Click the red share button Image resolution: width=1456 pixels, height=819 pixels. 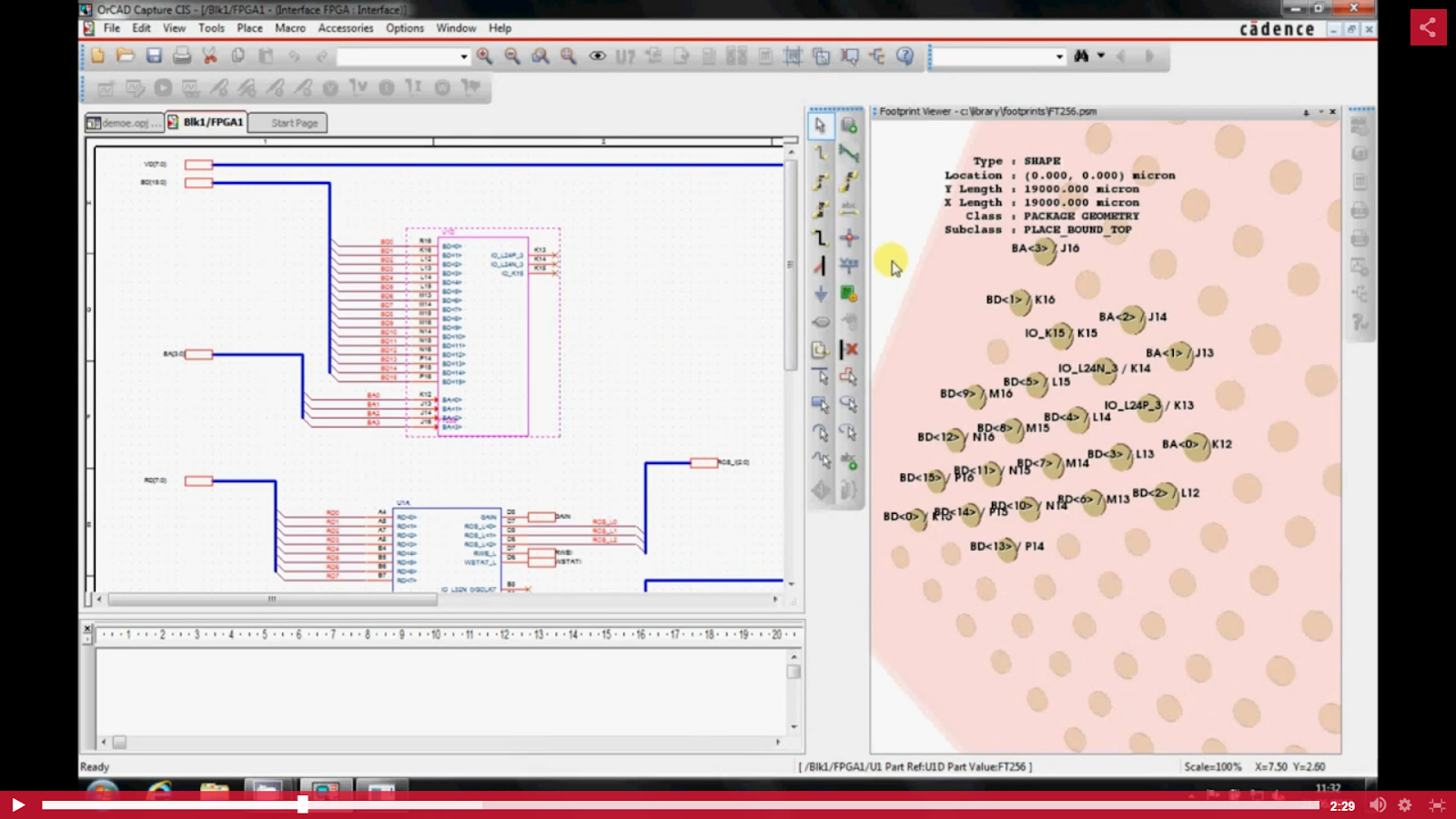[x=1428, y=27]
